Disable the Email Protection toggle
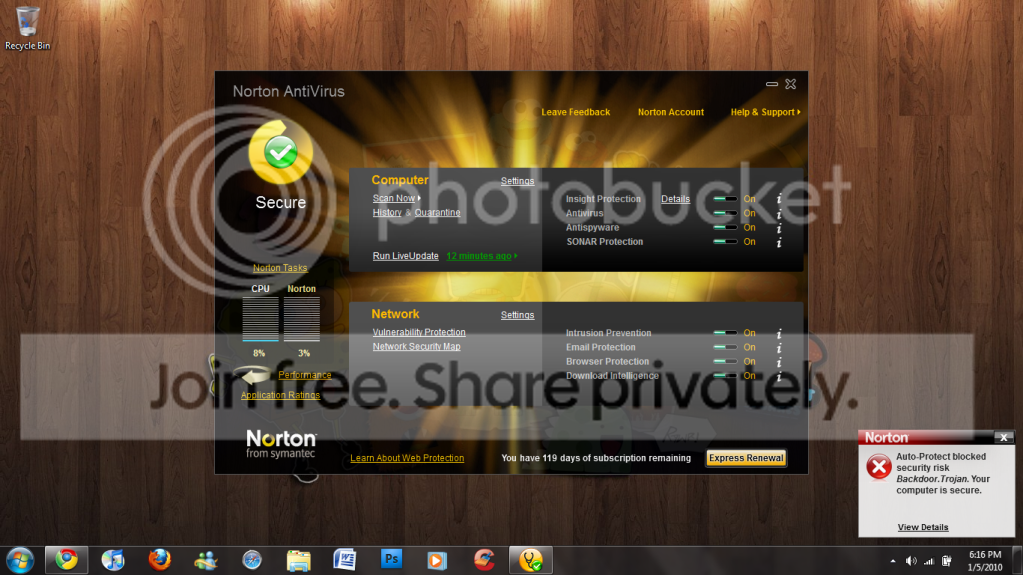The width and height of the screenshot is (1023, 575). coord(725,347)
